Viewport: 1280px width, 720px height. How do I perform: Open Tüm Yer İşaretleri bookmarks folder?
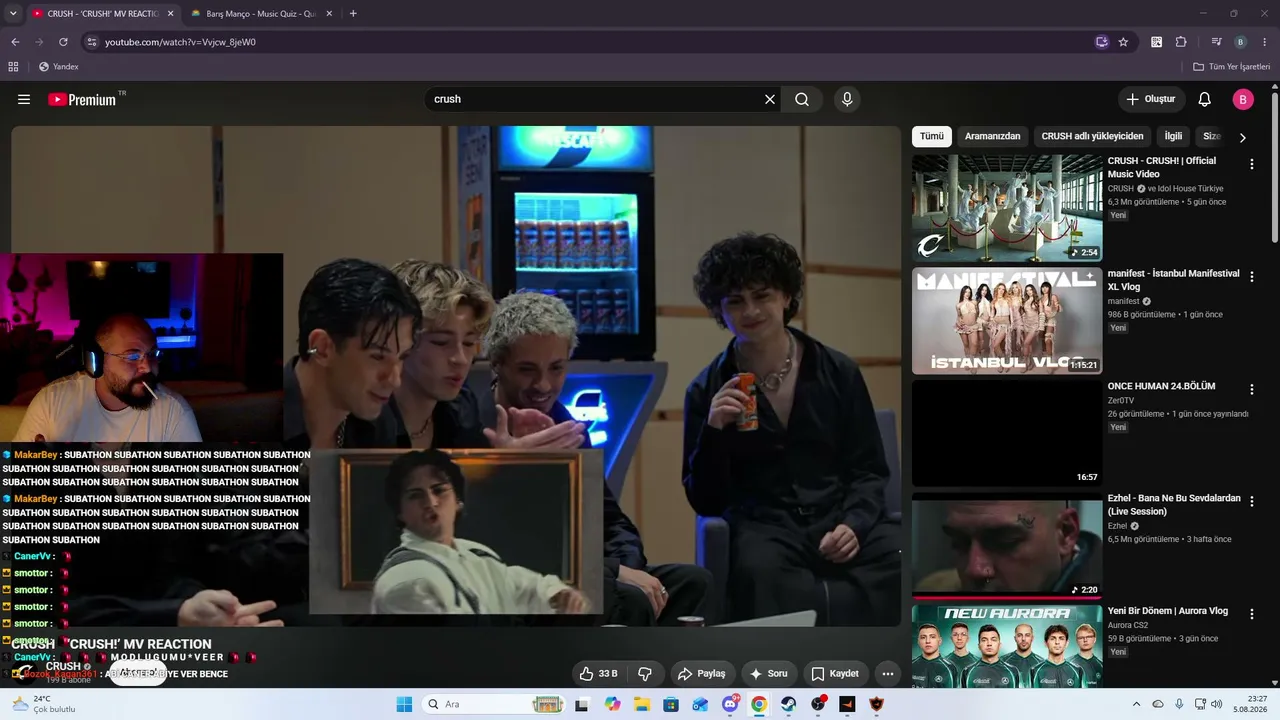1232,67
